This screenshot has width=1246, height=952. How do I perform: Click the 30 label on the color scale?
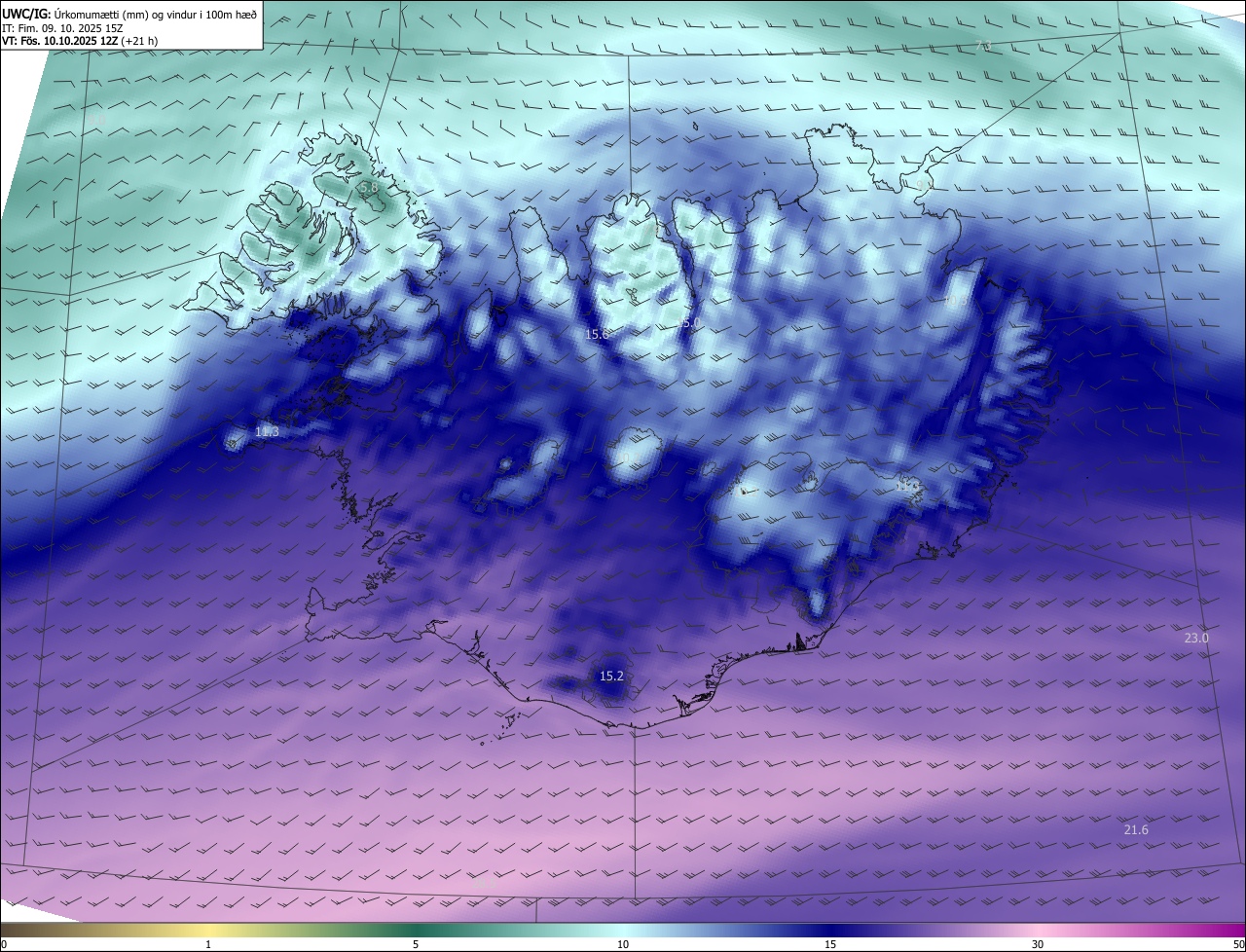point(1038,944)
